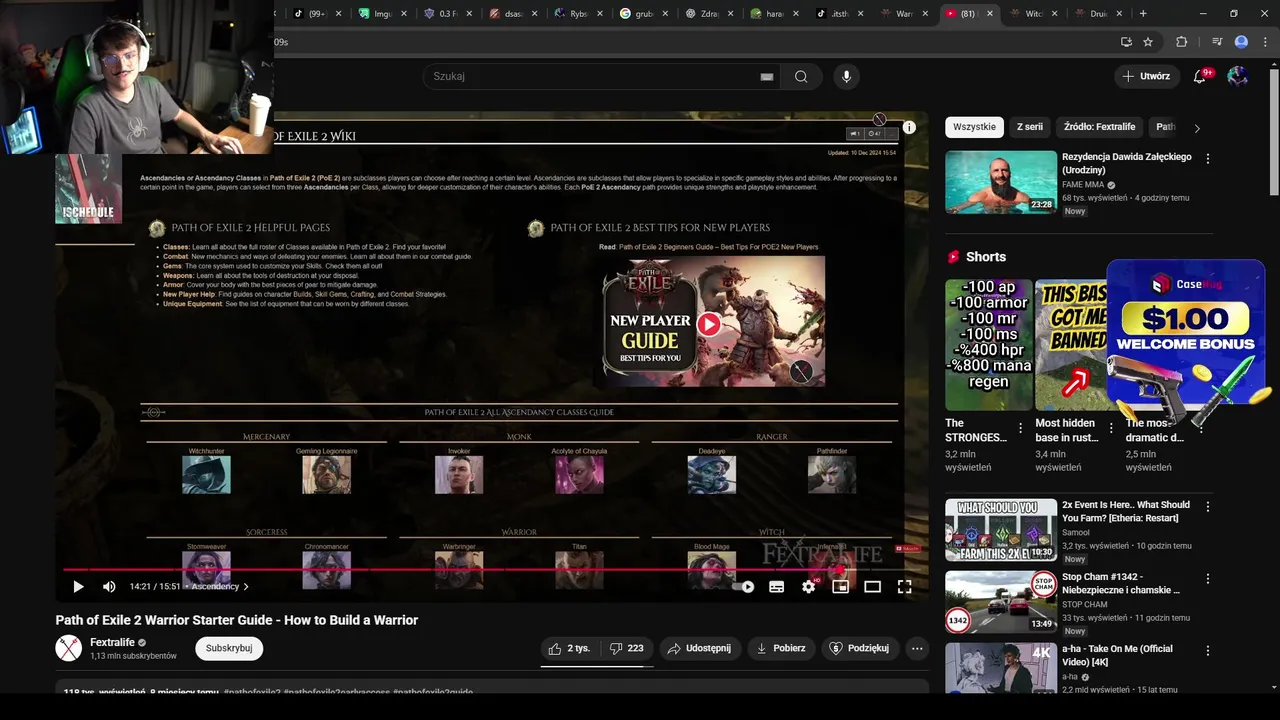Viewport: 1280px width, 720px height.
Task: Select the Z serii filter chip
Action: pos(1030,127)
